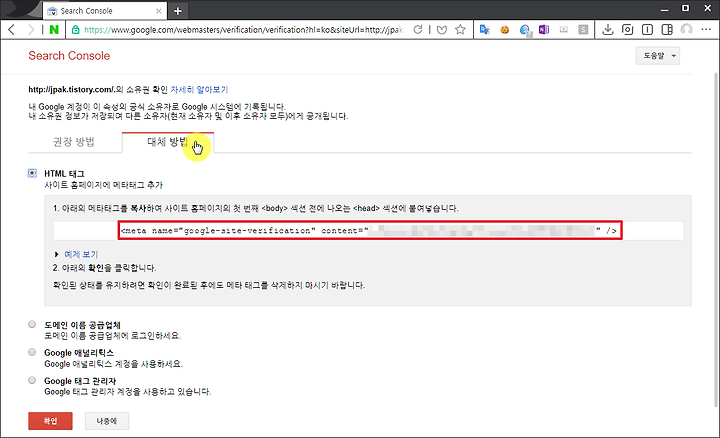Click the 도메인 이름 공급업체에 로그인하세요 text
The width and height of the screenshot is (720, 438).
point(112,336)
